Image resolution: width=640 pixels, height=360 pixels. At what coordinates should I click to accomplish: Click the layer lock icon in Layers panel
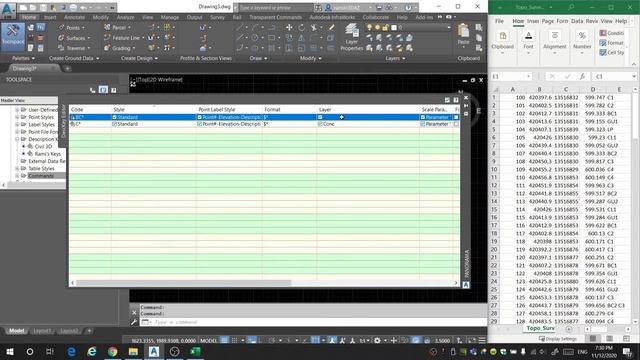385,27
